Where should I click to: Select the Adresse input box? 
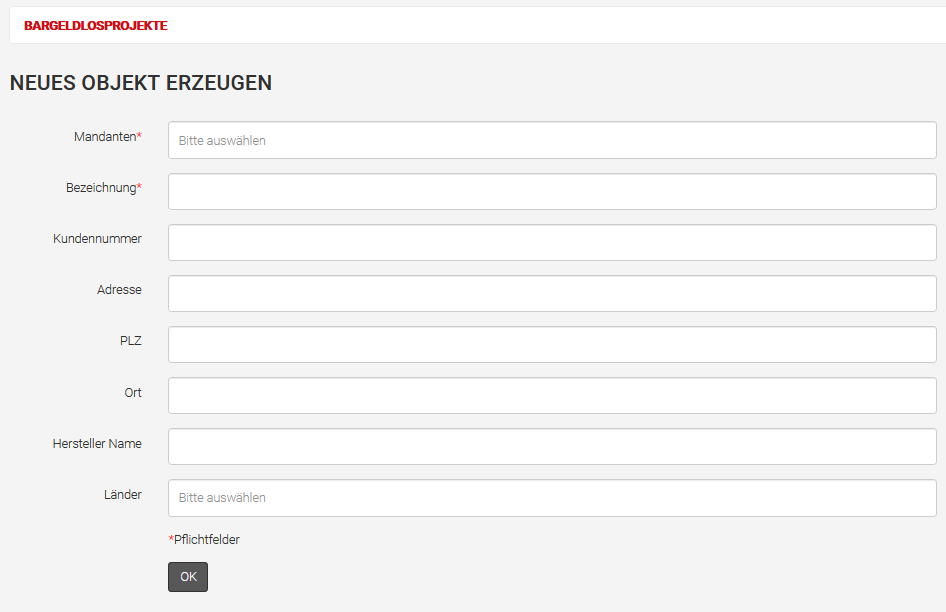552,294
